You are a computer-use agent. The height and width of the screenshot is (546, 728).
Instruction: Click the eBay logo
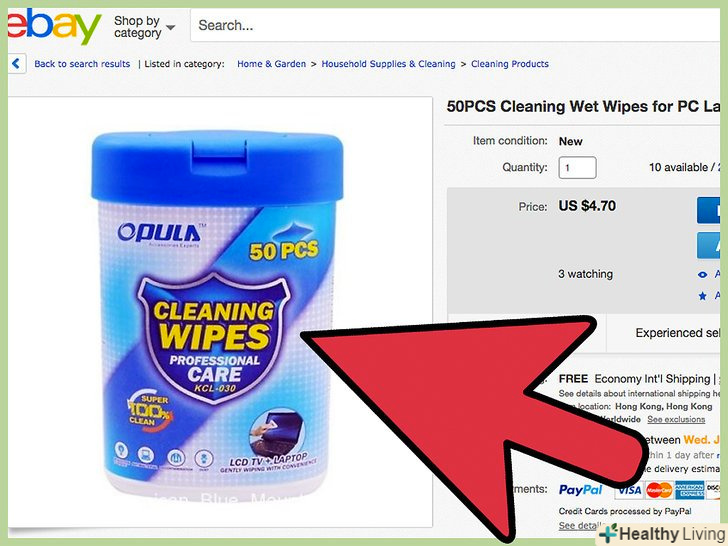point(54,27)
